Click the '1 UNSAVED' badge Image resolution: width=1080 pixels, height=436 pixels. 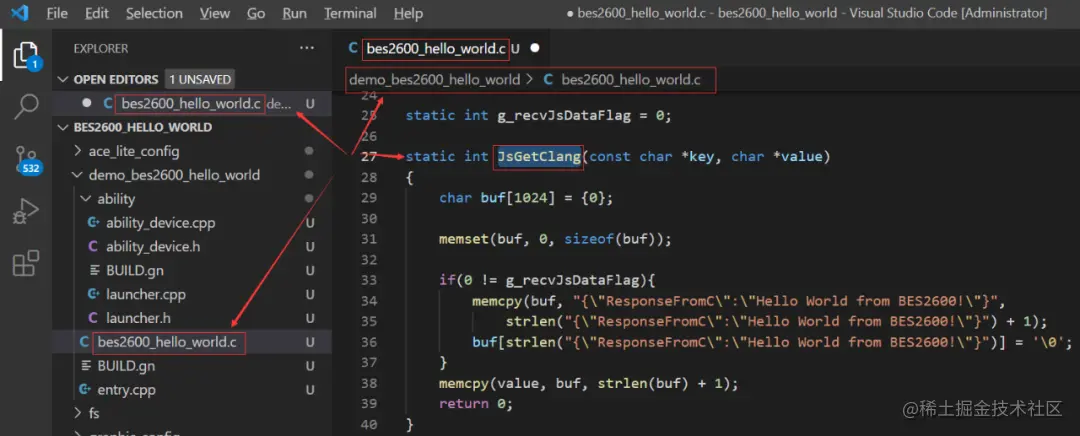[200, 80]
